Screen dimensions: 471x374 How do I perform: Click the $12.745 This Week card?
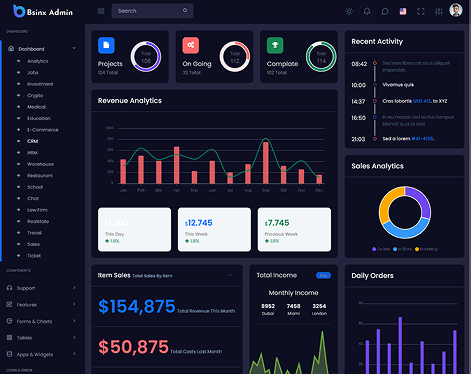point(214,229)
